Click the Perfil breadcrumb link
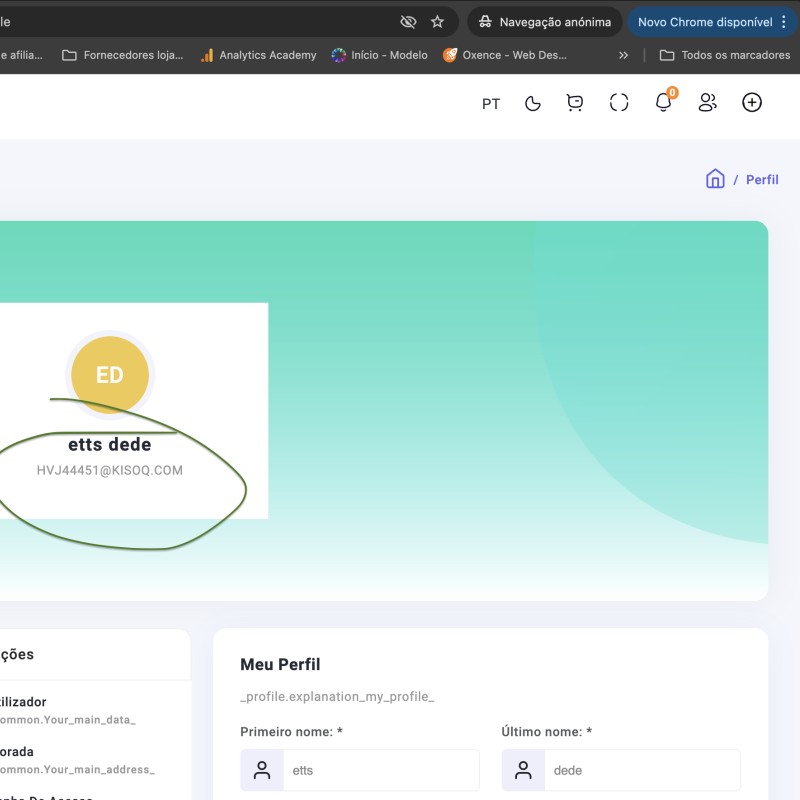Viewport: 800px width, 800px height. [x=762, y=180]
